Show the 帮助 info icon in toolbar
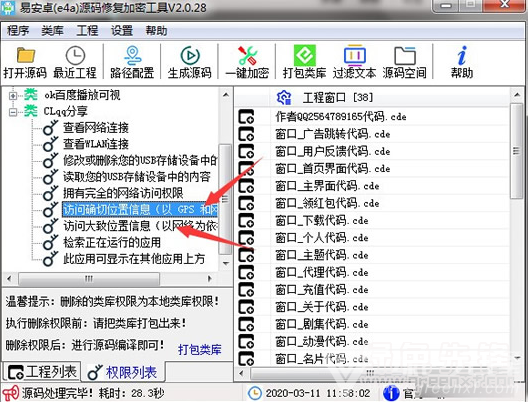530x402 pixels. pos(462,55)
